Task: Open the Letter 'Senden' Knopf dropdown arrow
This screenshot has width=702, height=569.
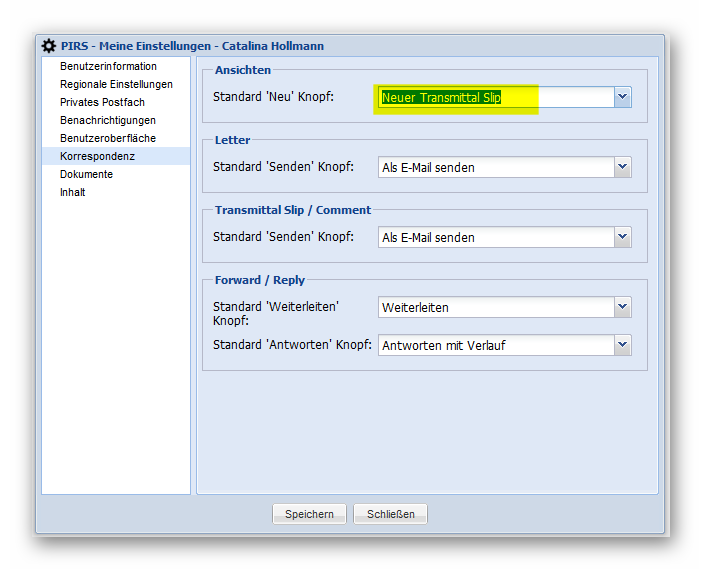Action: [x=622, y=167]
